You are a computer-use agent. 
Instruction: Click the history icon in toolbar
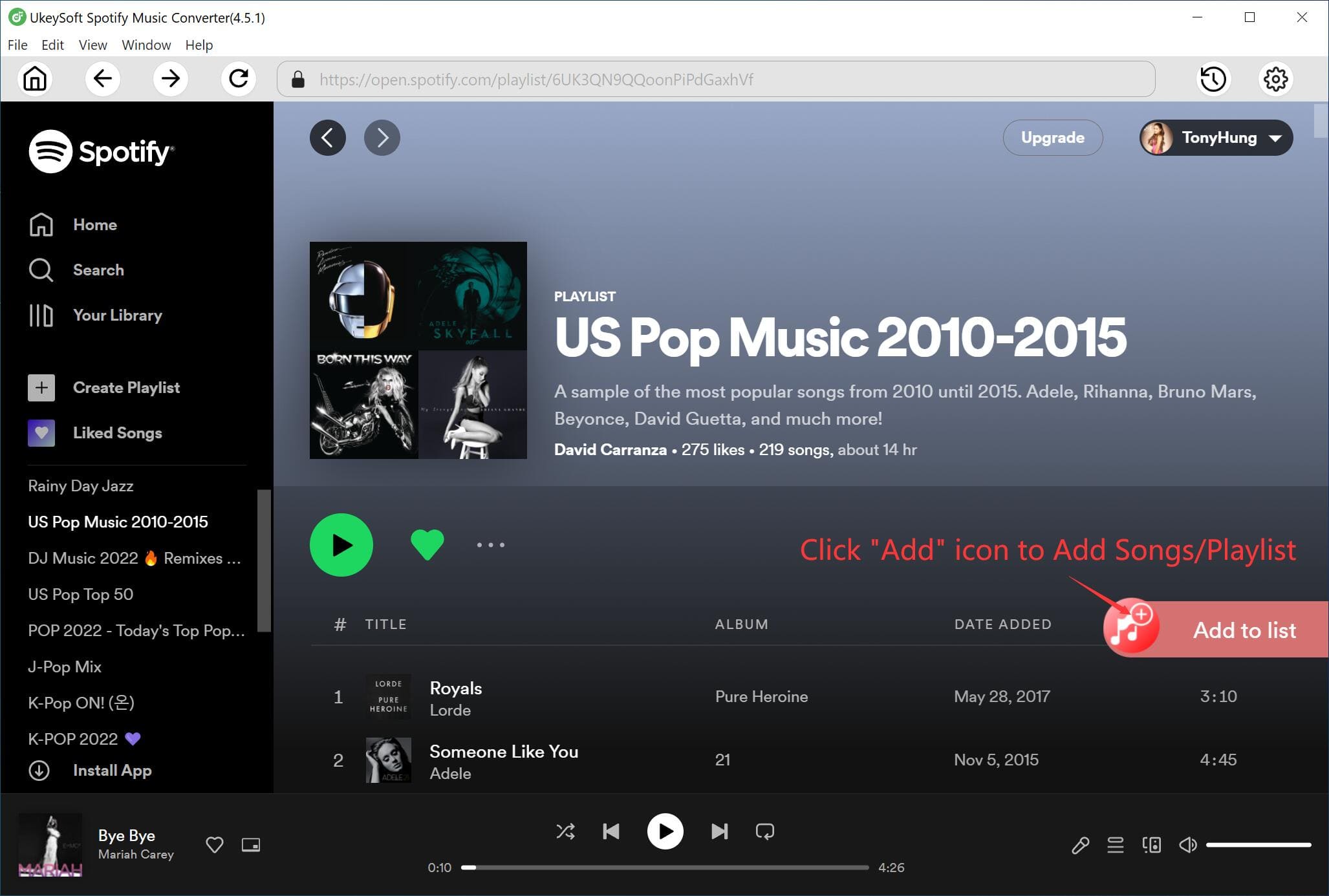[1213, 79]
